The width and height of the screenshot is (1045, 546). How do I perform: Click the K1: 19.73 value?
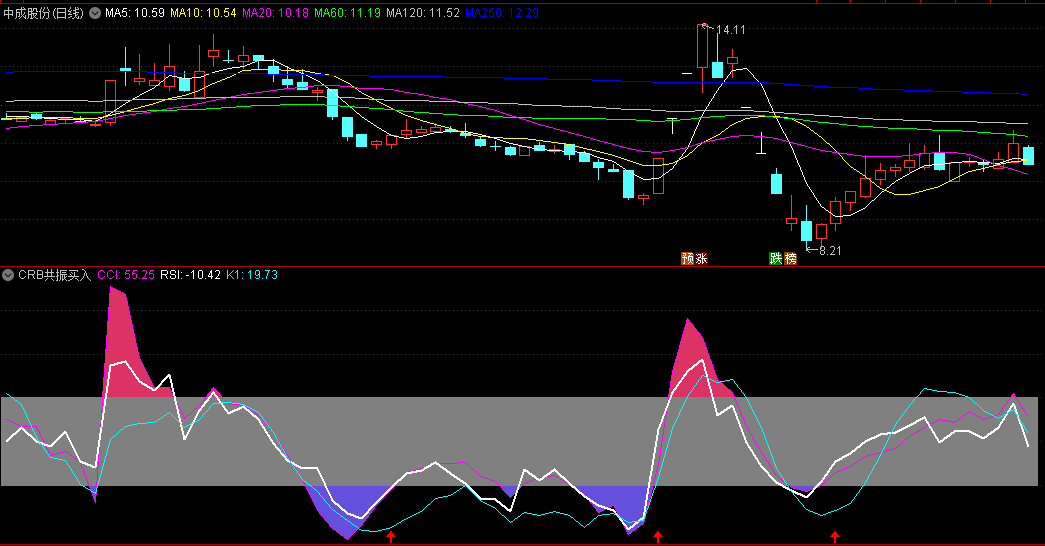click(251, 275)
